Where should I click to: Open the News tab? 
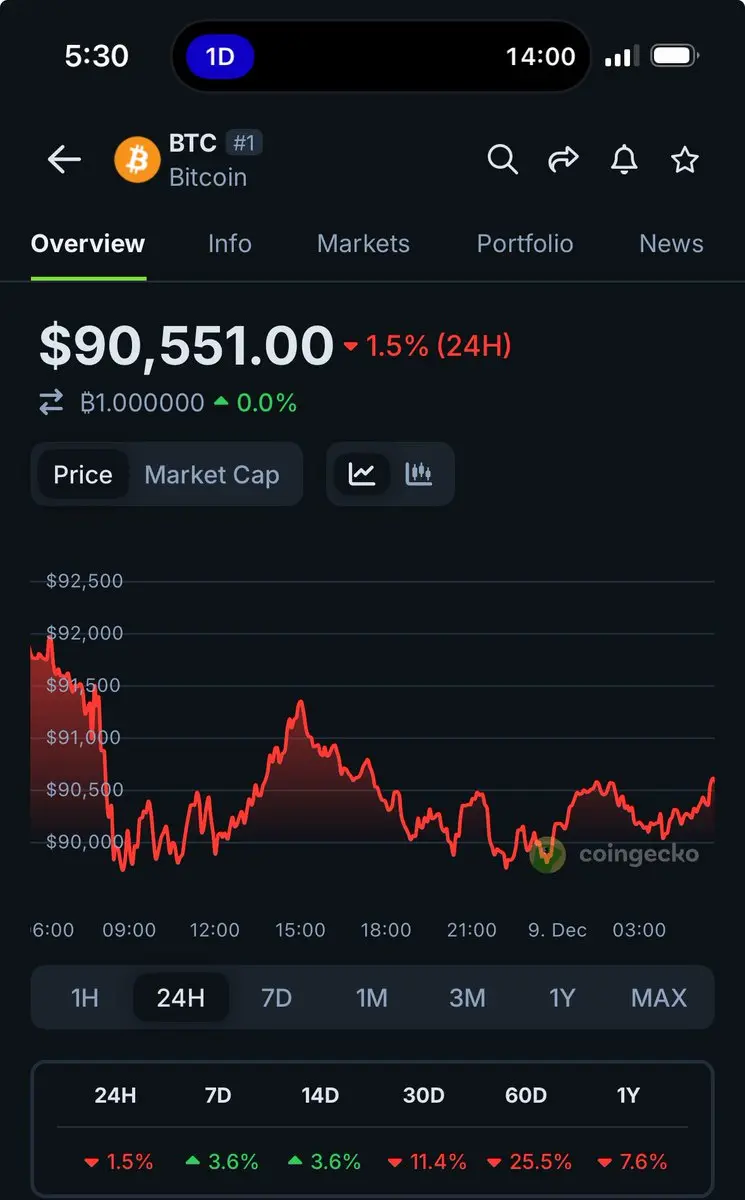click(671, 244)
